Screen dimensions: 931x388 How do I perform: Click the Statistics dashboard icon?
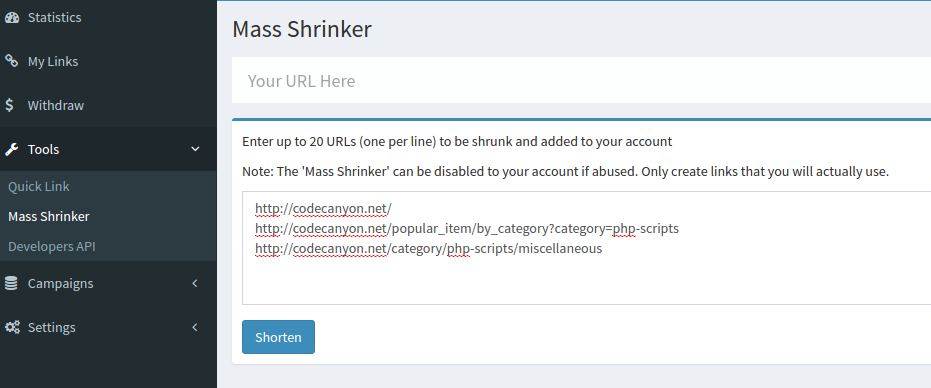[11, 17]
